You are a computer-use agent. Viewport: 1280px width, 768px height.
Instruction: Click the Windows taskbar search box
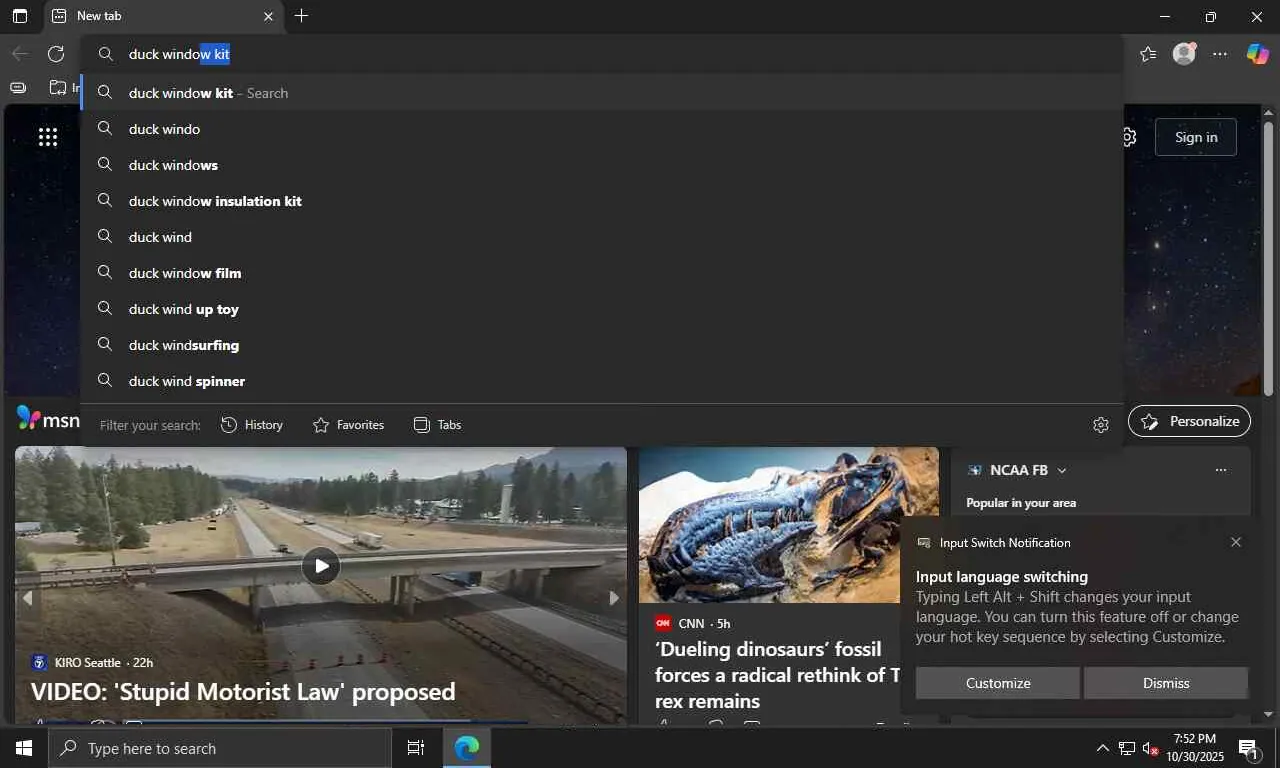[220, 748]
